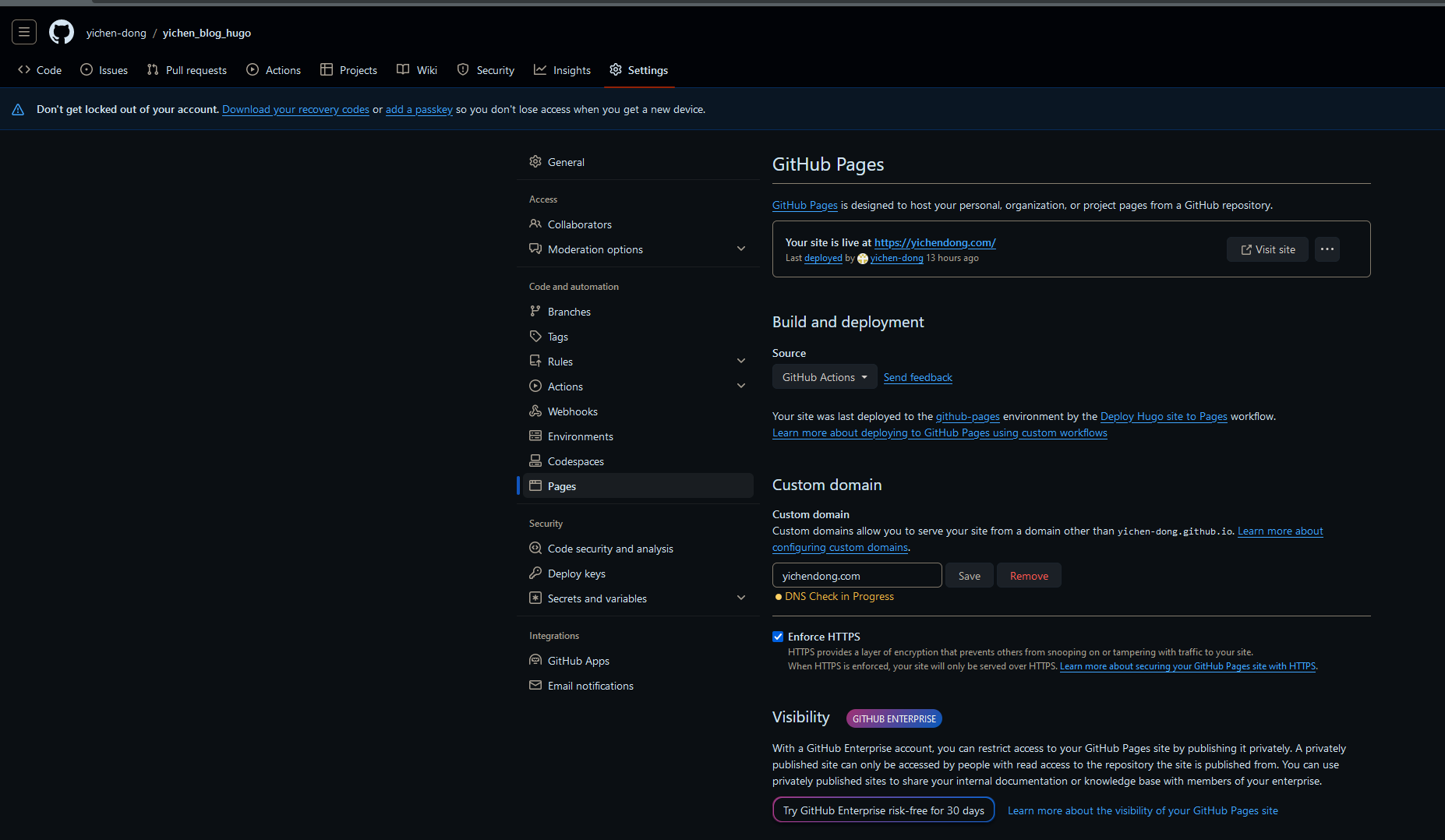This screenshot has height=840, width=1445.
Task: Click the github-pages environment link
Action: [x=968, y=416]
